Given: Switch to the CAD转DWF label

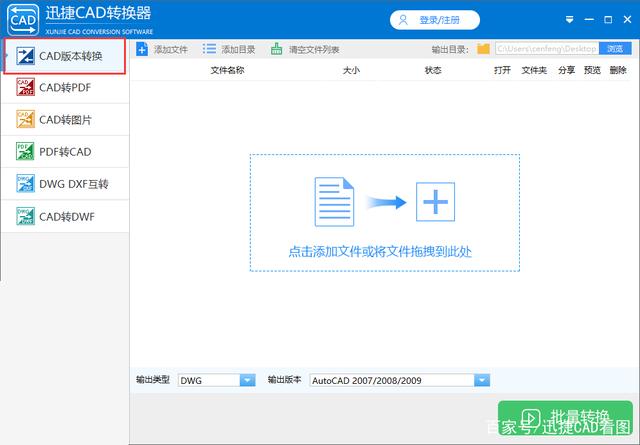Looking at the screenshot, I should (x=67, y=217).
